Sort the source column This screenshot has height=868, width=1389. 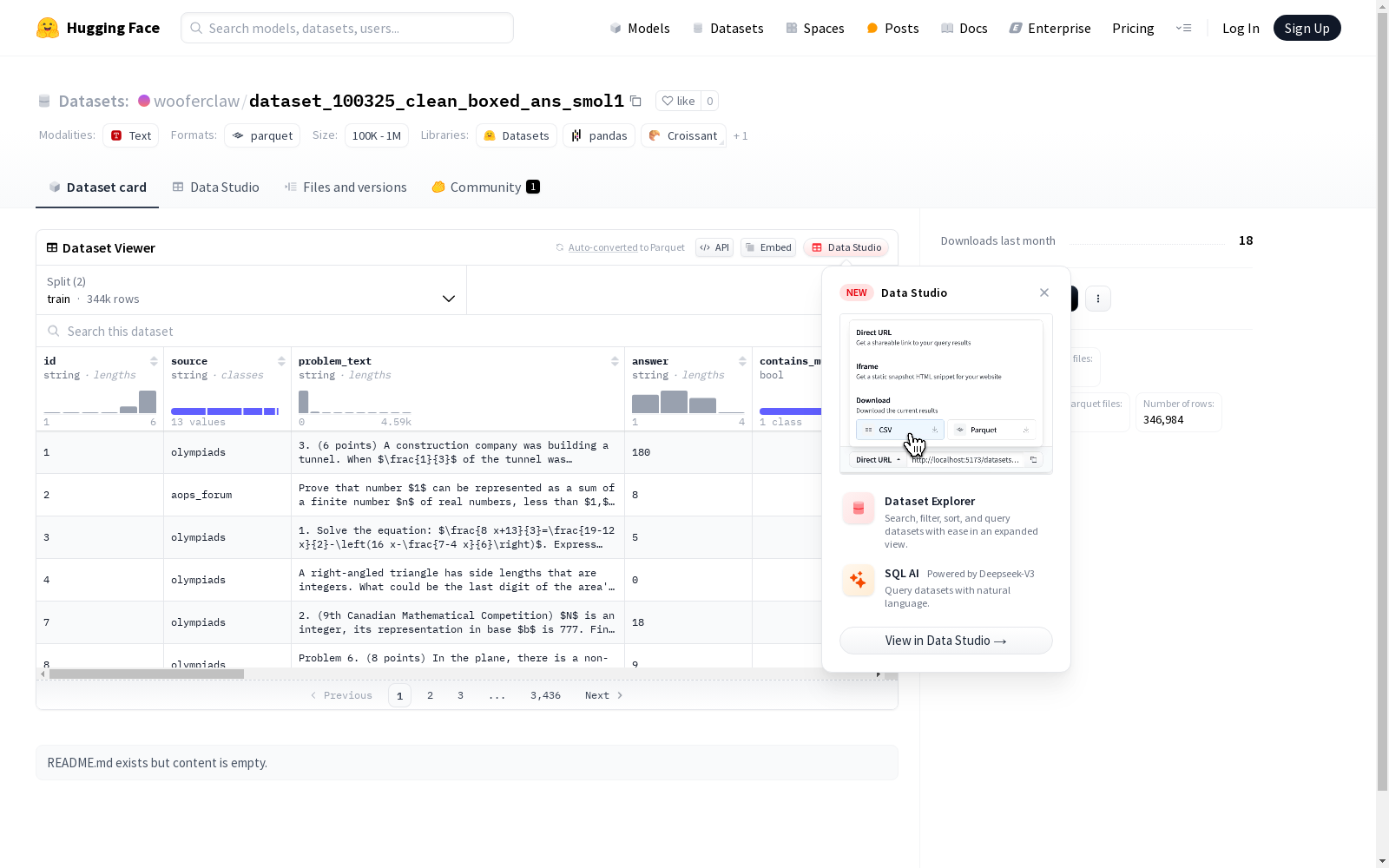click(x=281, y=361)
